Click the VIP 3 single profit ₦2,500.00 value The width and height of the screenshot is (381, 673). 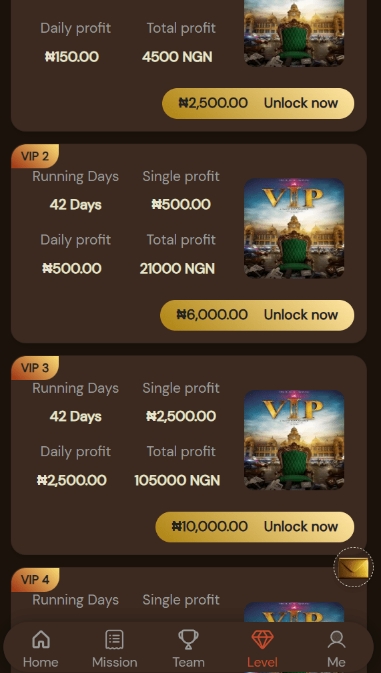[181, 416]
